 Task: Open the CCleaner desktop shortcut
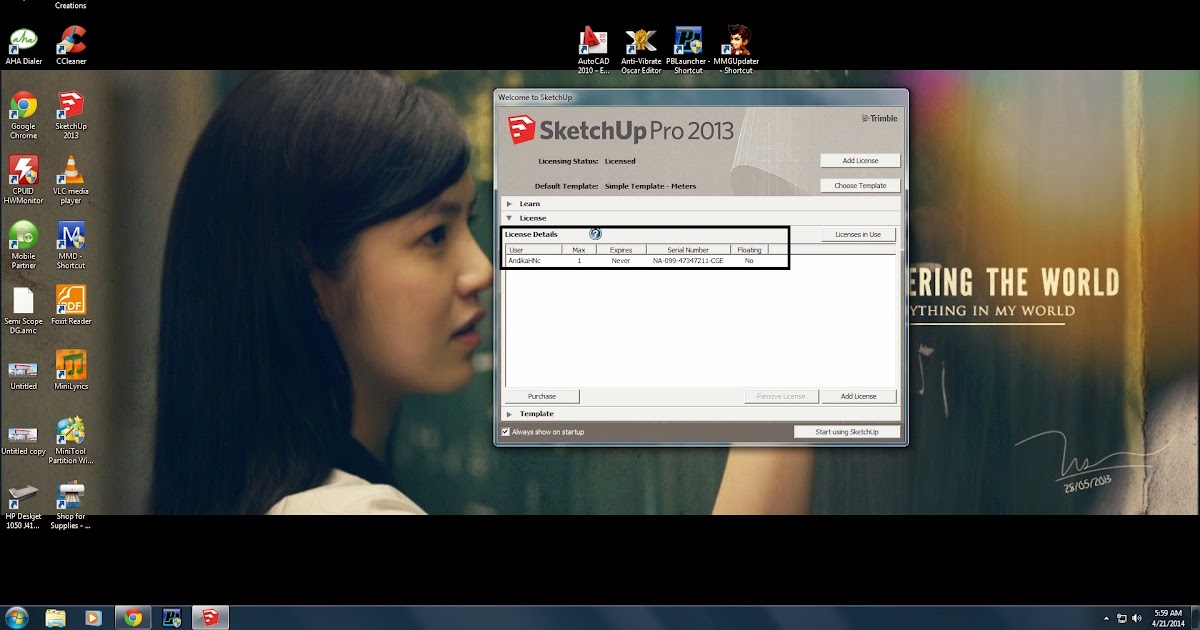pyautogui.click(x=71, y=46)
